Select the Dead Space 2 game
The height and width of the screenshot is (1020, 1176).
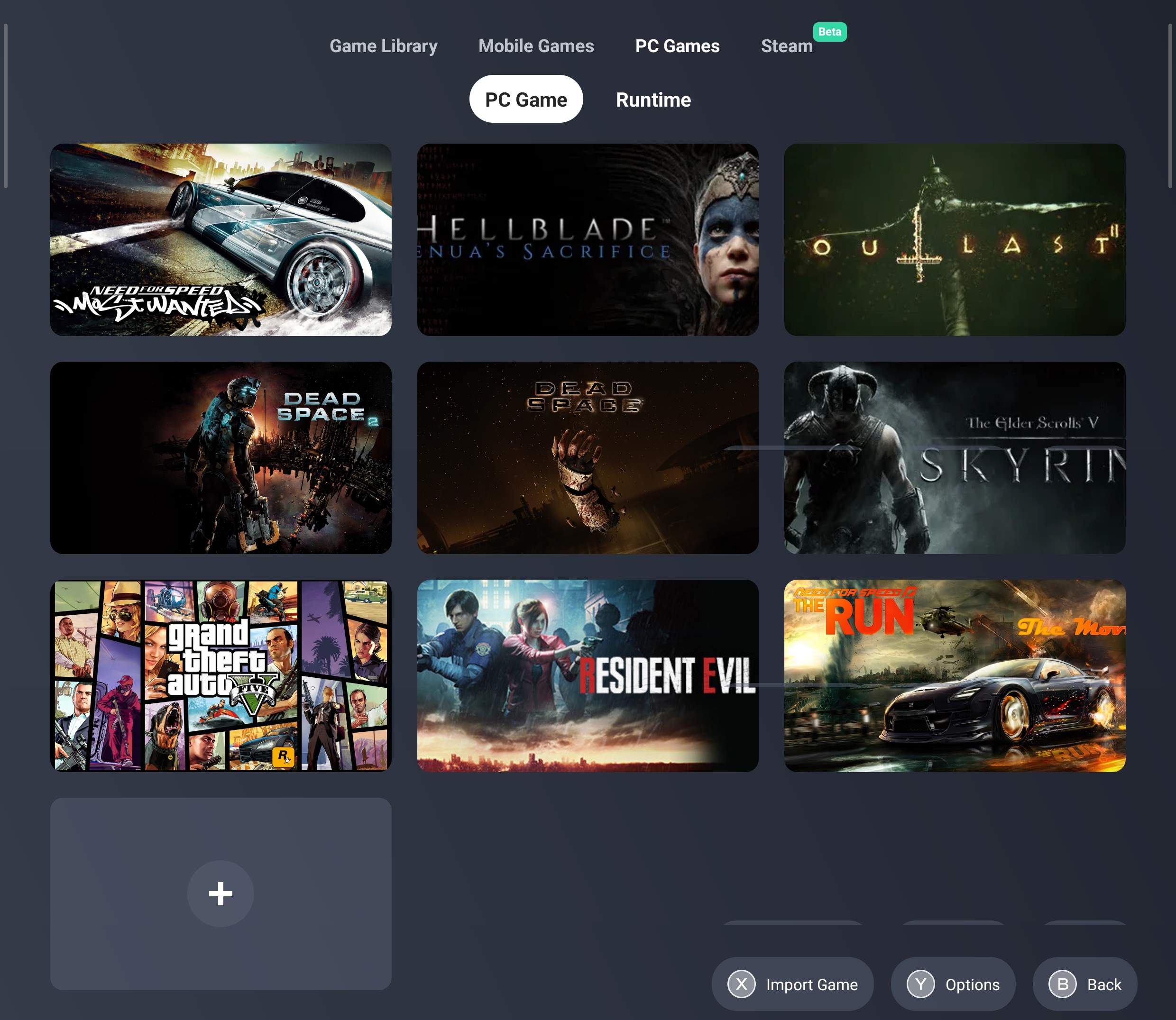point(221,458)
